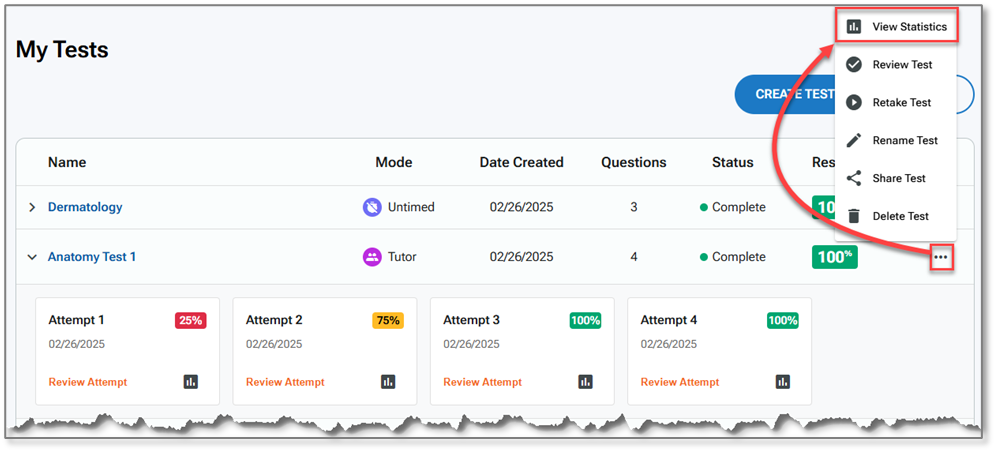Collapse the Anatomy Test 1 row
The image size is (996, 452).
pos(32,257)
